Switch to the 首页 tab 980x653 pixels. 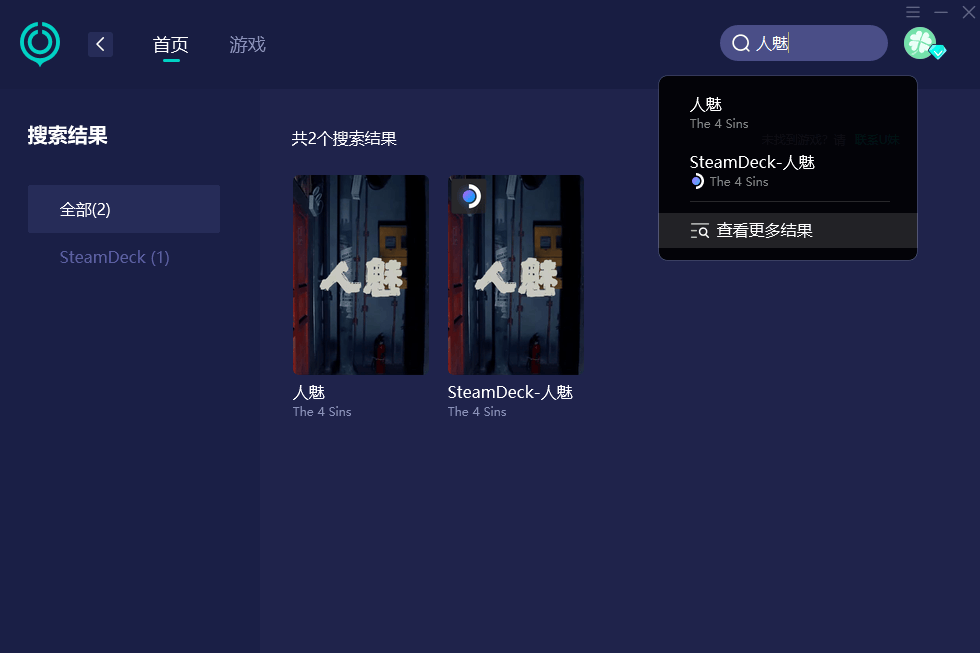pos(171,45)
